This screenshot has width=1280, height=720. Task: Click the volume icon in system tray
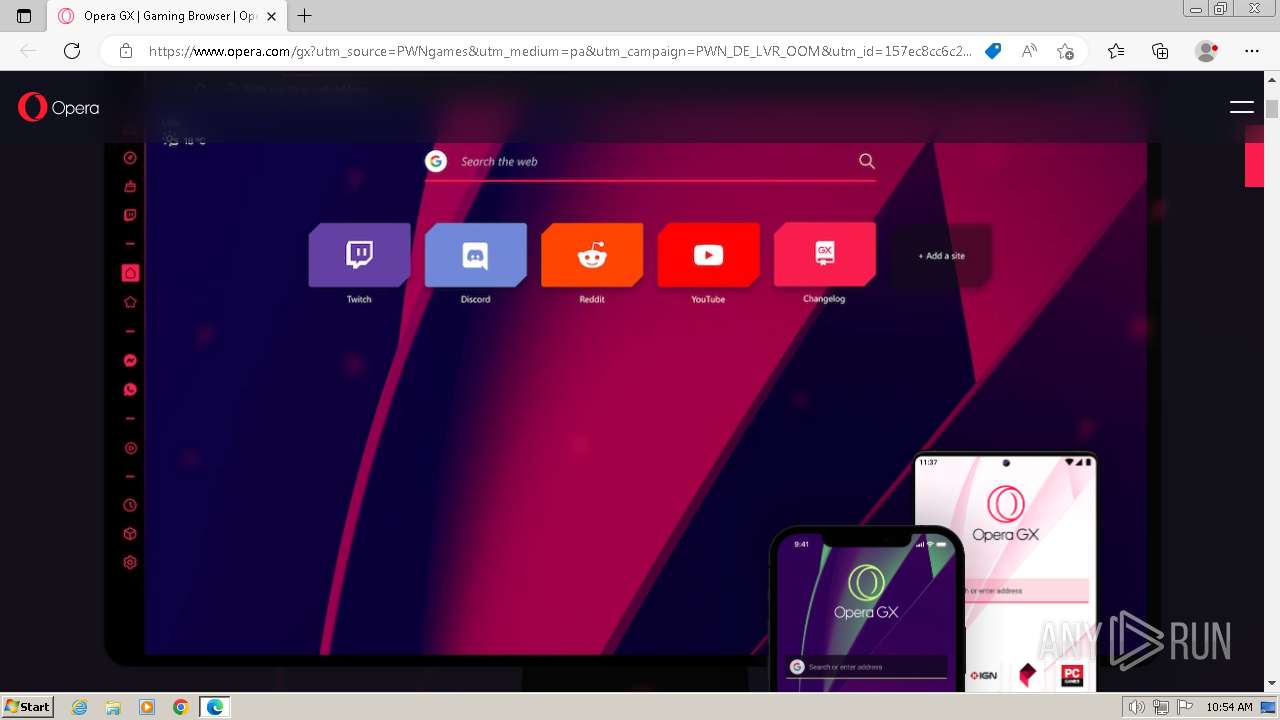click(1136, 707)
